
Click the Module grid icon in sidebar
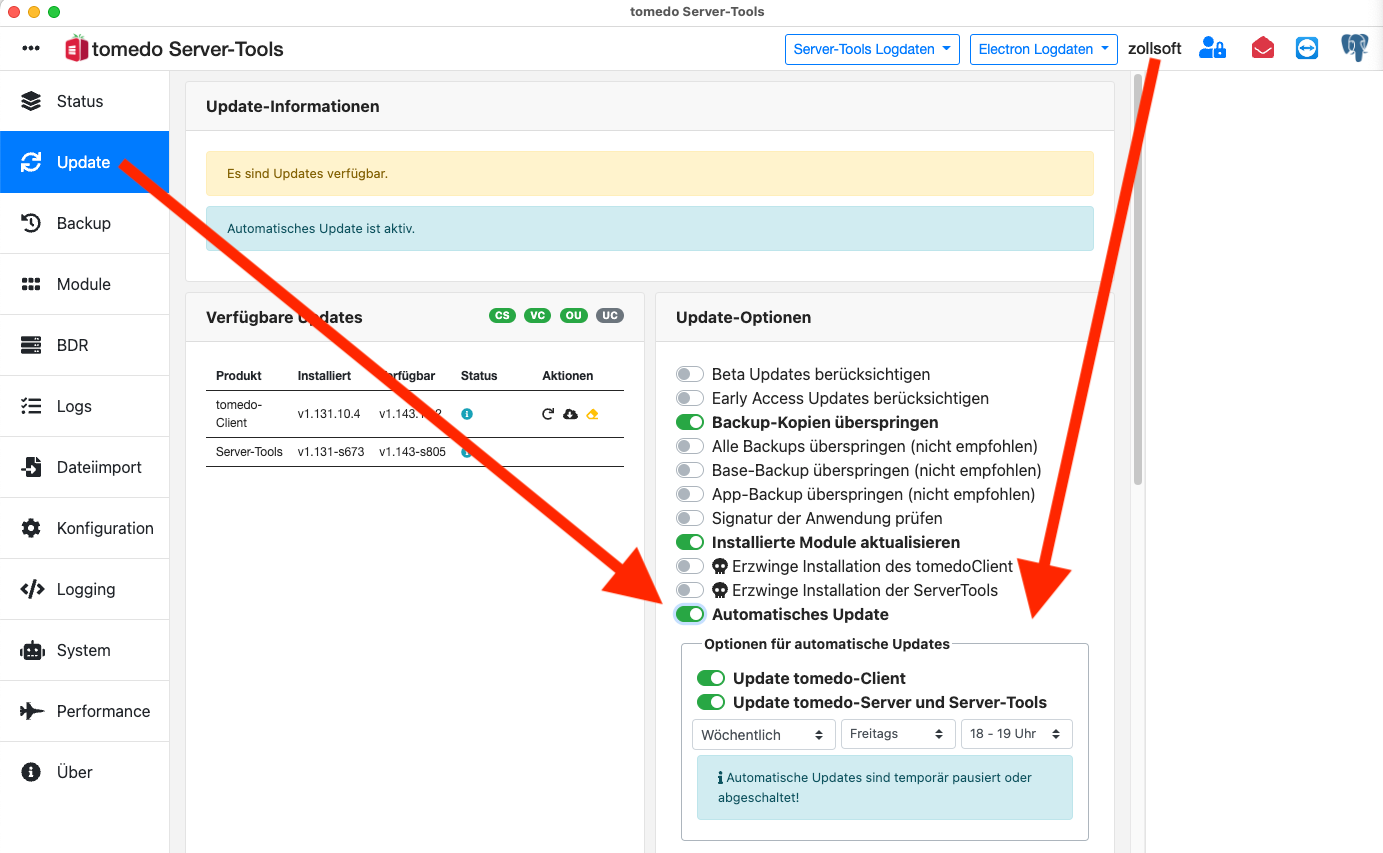click(31, 284)
